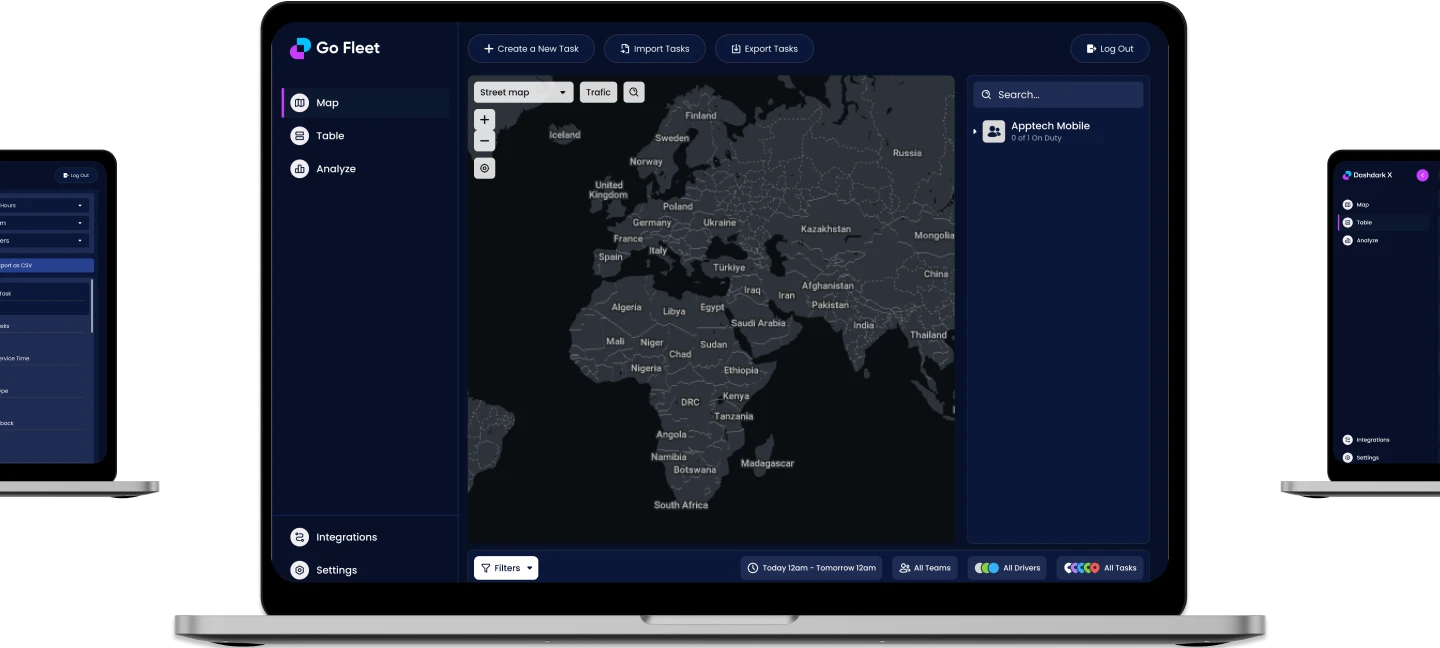The height and width of the screenshot is (648, 1440).
Task: Click the Create a New Task button
Action: pos(531,48)
